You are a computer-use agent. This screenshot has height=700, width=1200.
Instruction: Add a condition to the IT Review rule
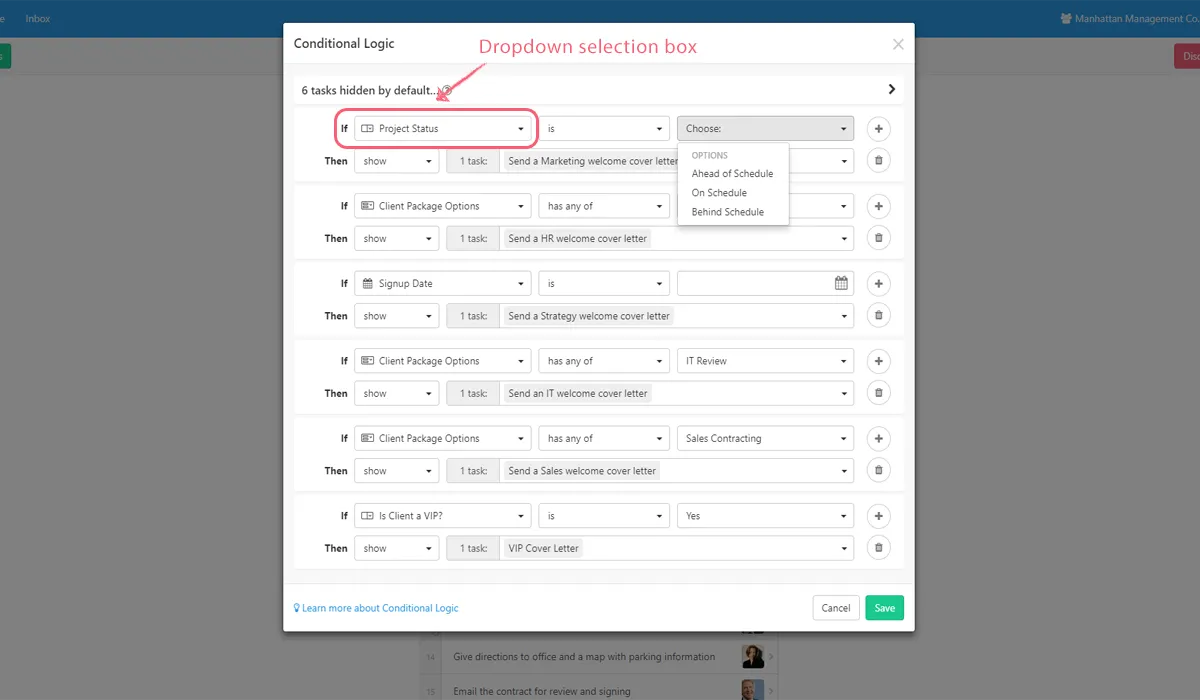pos(878,361)
